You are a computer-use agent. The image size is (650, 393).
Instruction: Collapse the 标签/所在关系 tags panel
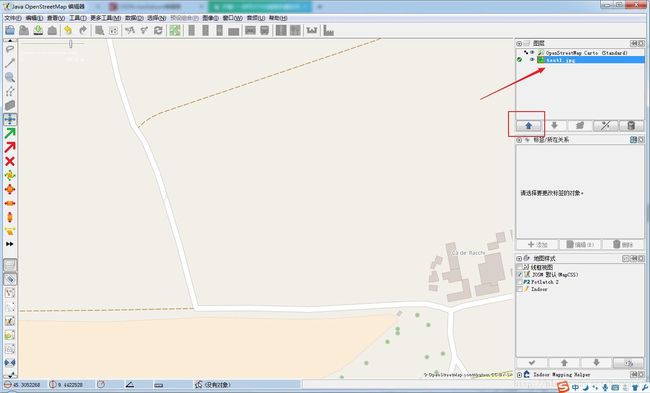point(519,140)
